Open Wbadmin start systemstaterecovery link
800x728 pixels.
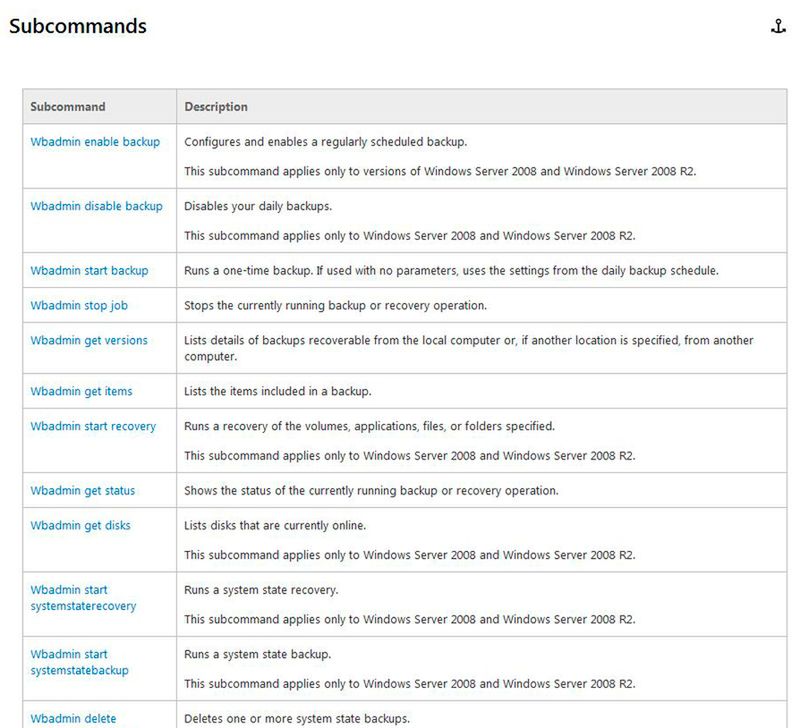[83, 598]
